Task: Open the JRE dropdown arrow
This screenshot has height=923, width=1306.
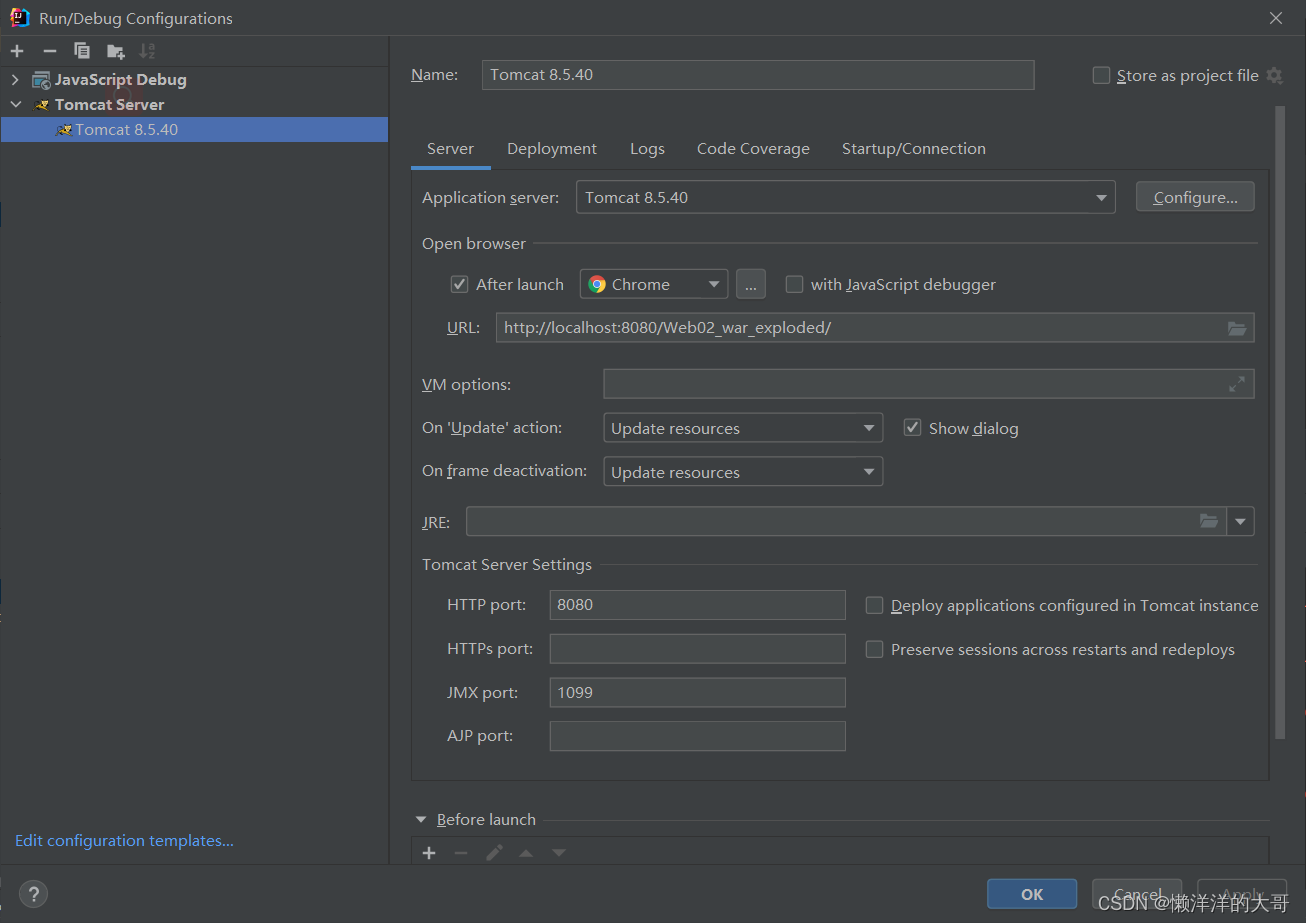Action: coord(1241,521)
